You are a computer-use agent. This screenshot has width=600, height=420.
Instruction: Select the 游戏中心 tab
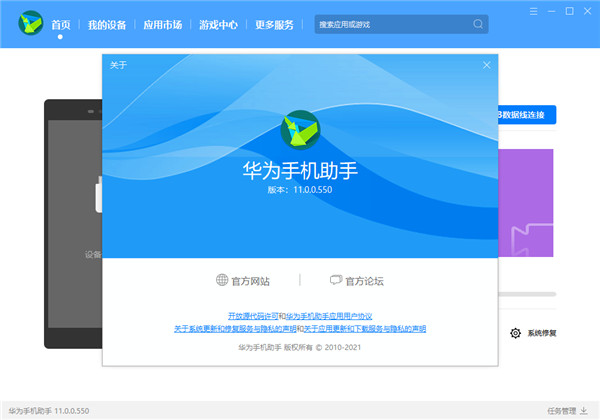219,24
